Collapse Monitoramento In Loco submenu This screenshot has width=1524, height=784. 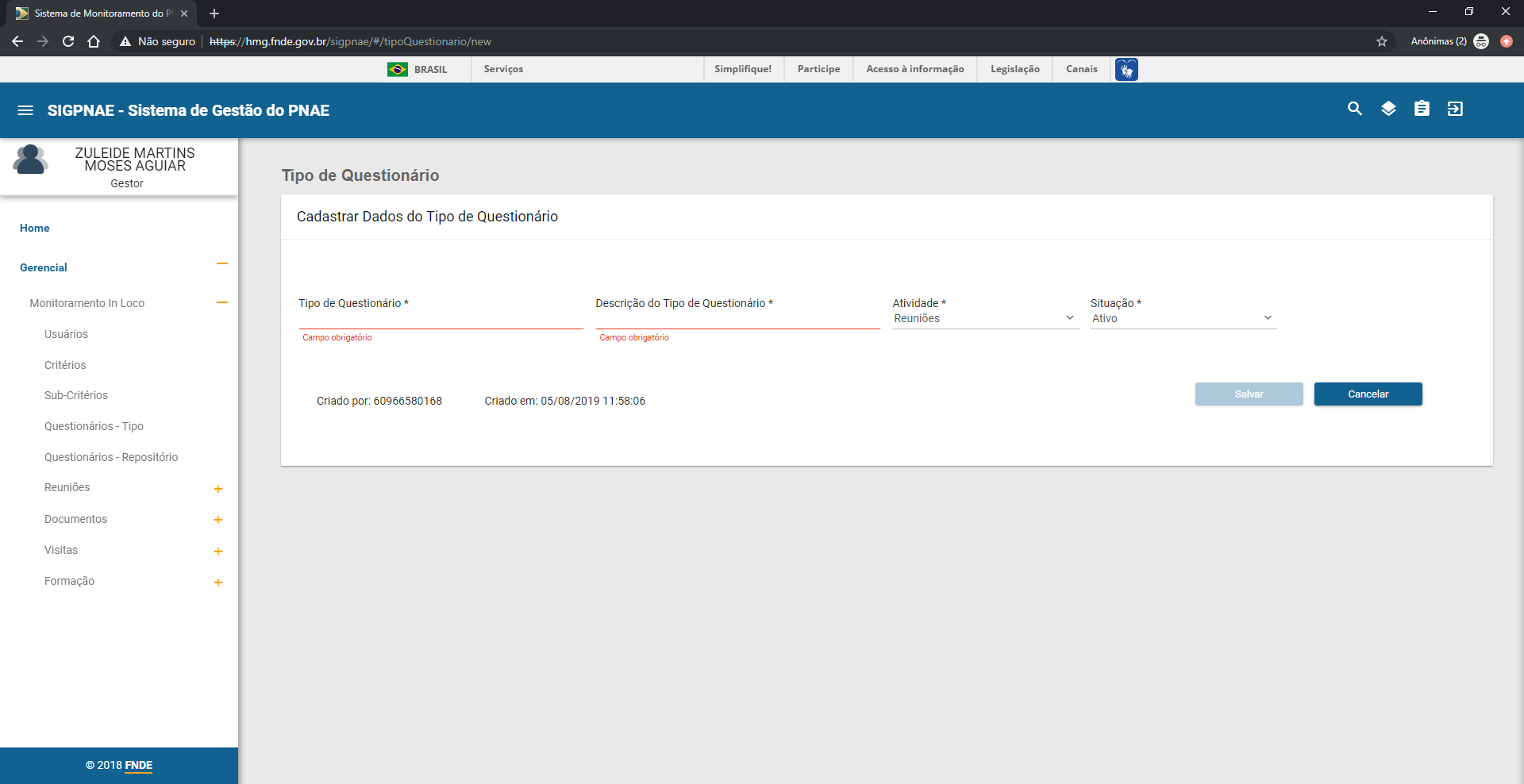click(x=222, y=302)
